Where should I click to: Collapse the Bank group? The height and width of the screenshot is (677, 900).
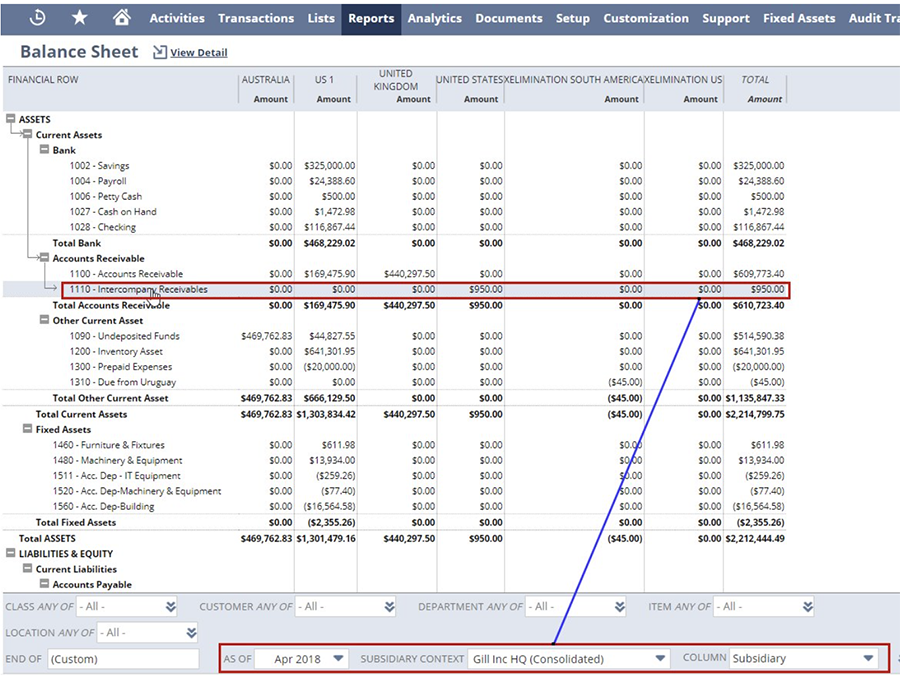[x=45, y=150]
